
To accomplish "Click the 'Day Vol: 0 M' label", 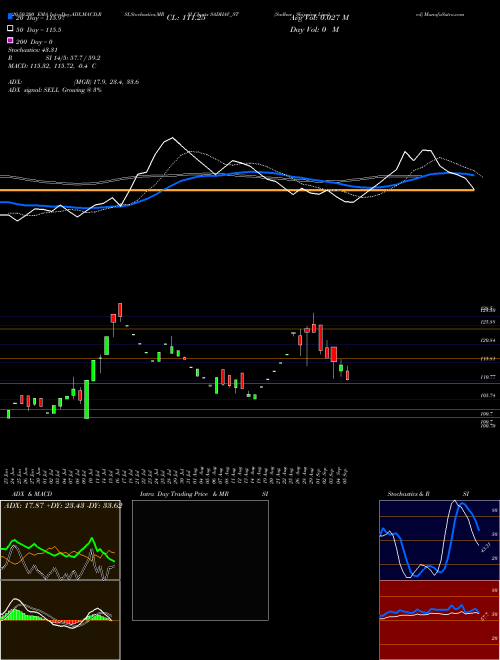I will coord(315,30).
